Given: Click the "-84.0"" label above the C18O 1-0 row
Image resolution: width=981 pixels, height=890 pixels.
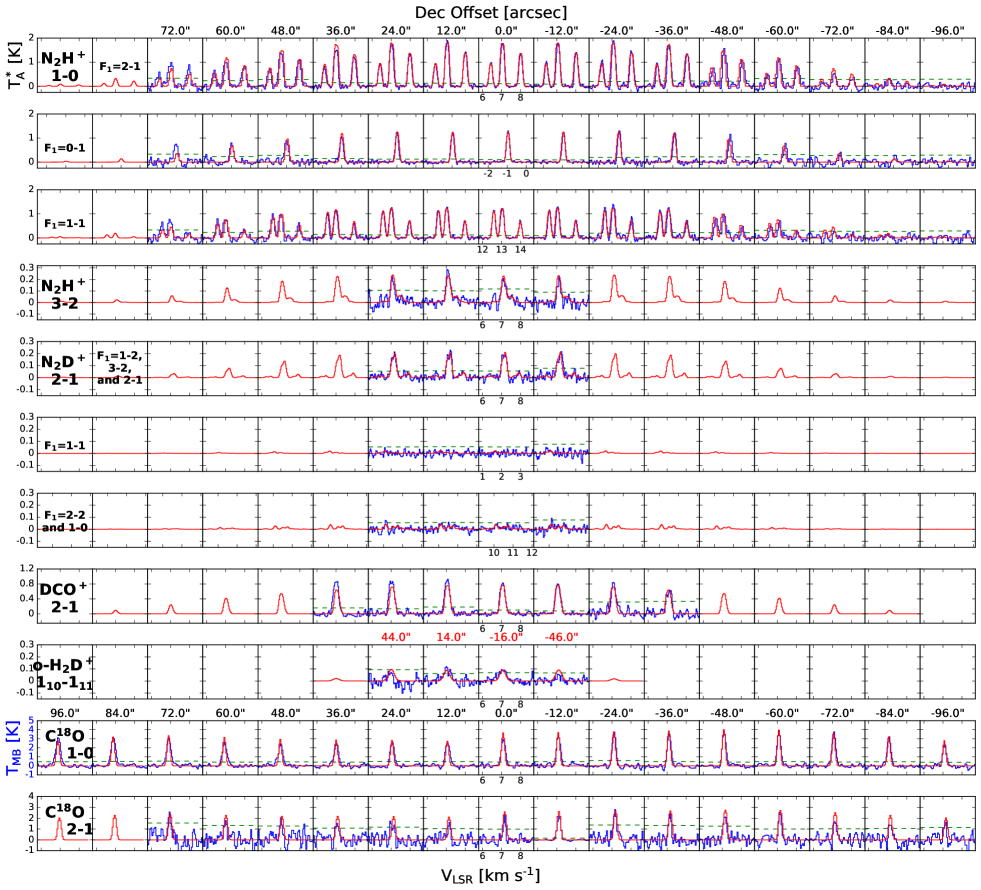Looking at the screenshot, I should [x=892, y=713].
